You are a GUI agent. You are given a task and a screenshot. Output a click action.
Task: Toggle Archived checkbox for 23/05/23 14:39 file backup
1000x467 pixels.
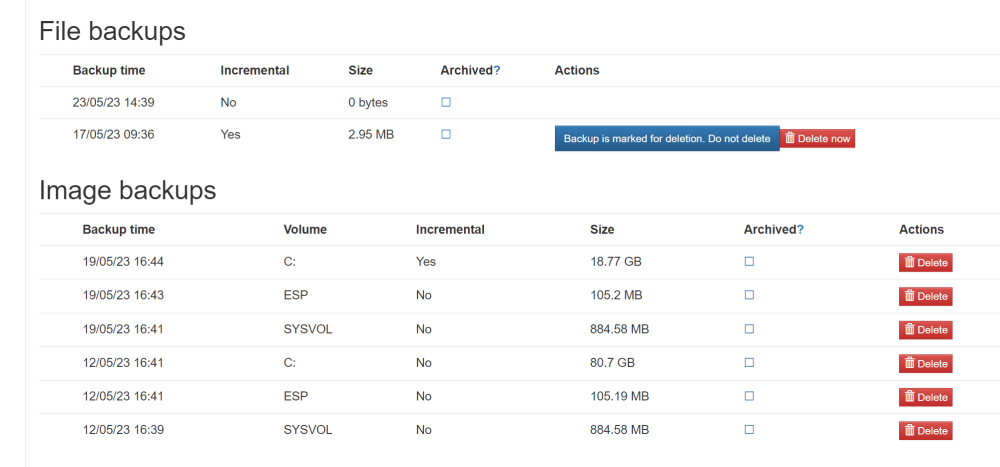tap(446, 102)
